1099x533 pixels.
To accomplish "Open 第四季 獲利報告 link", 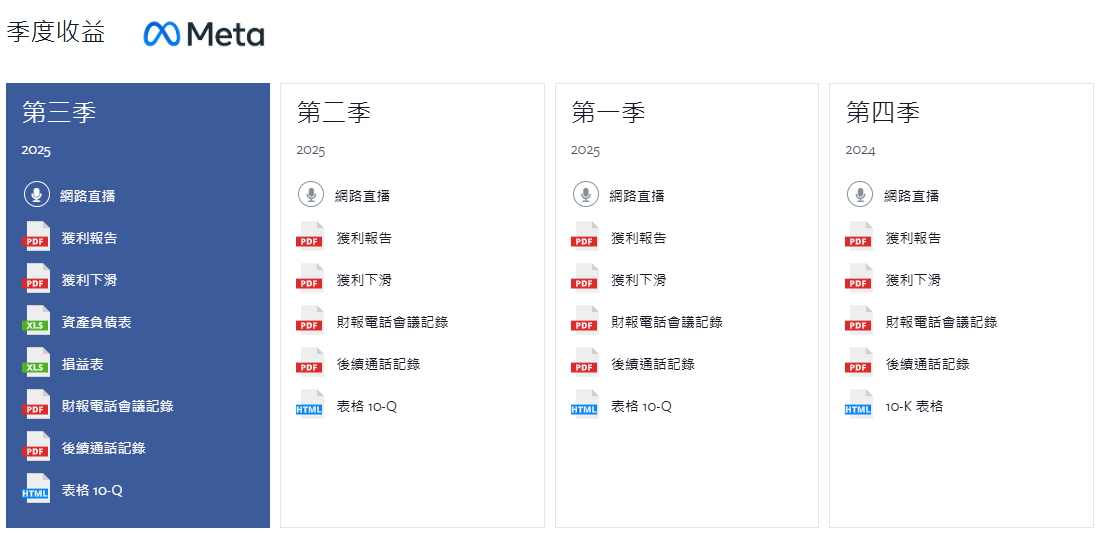I will point(913,238).
